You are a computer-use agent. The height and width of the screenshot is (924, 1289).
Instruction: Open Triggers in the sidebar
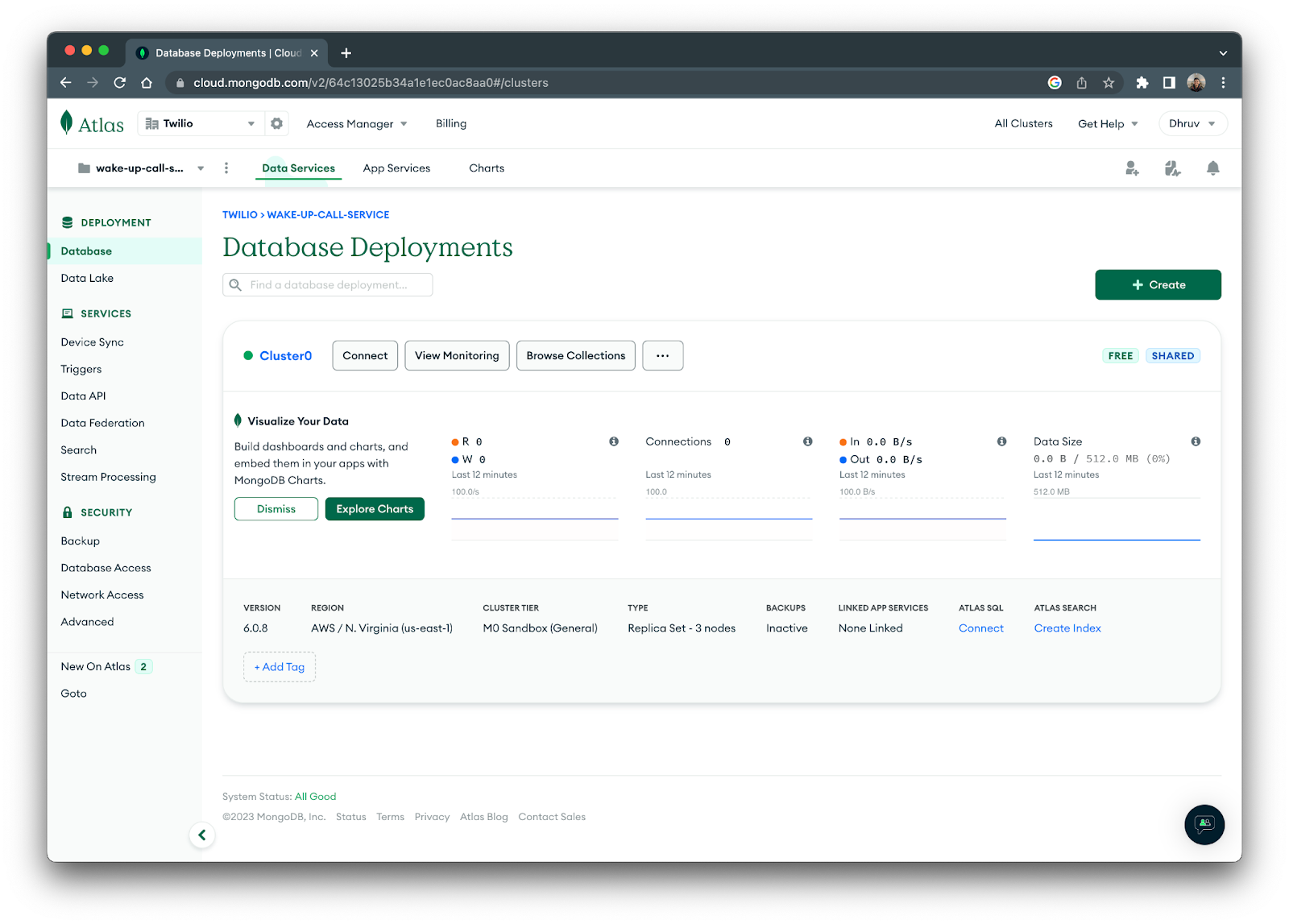(x=81, y=369)
